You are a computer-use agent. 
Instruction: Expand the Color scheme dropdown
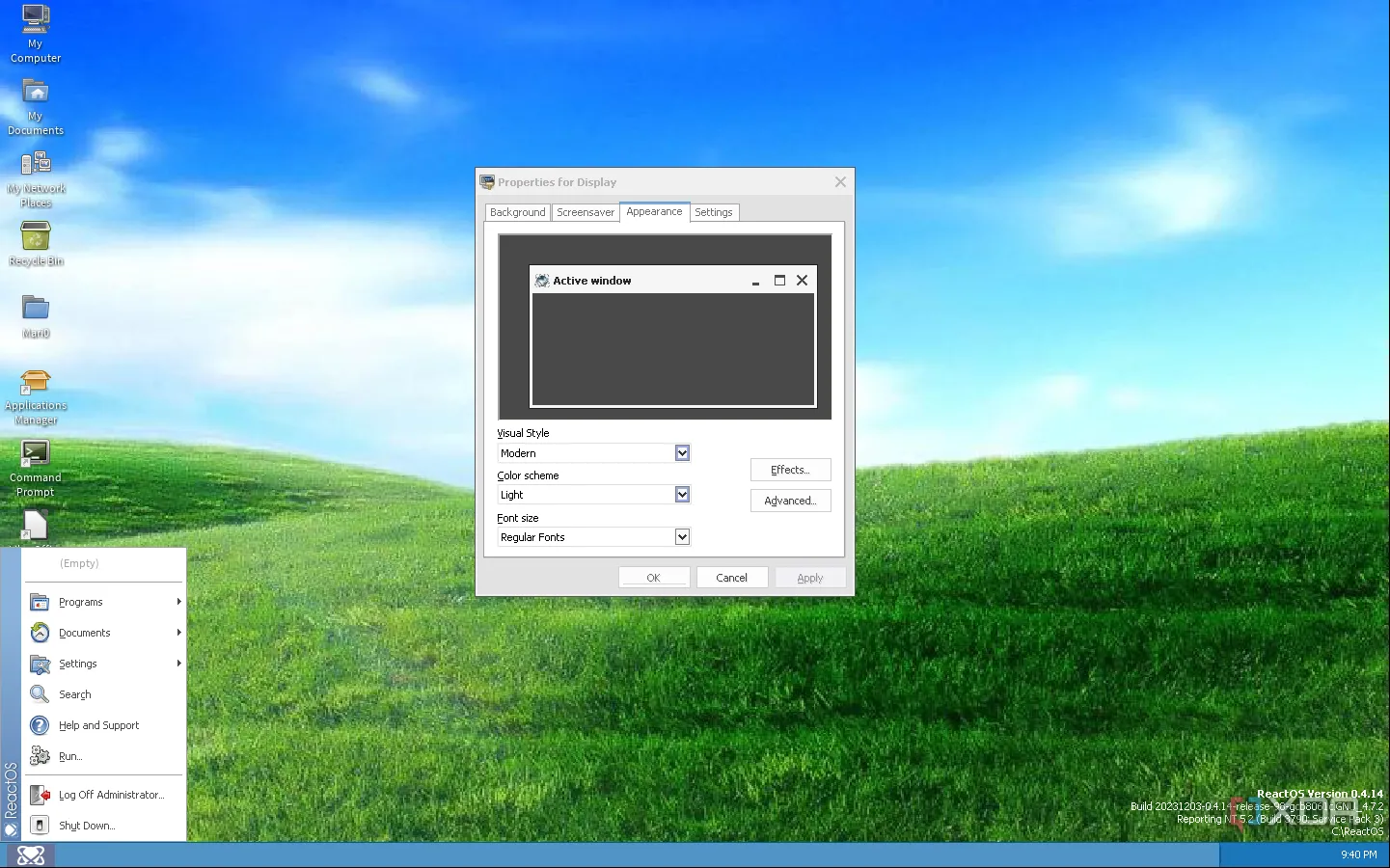pos(682,495)
